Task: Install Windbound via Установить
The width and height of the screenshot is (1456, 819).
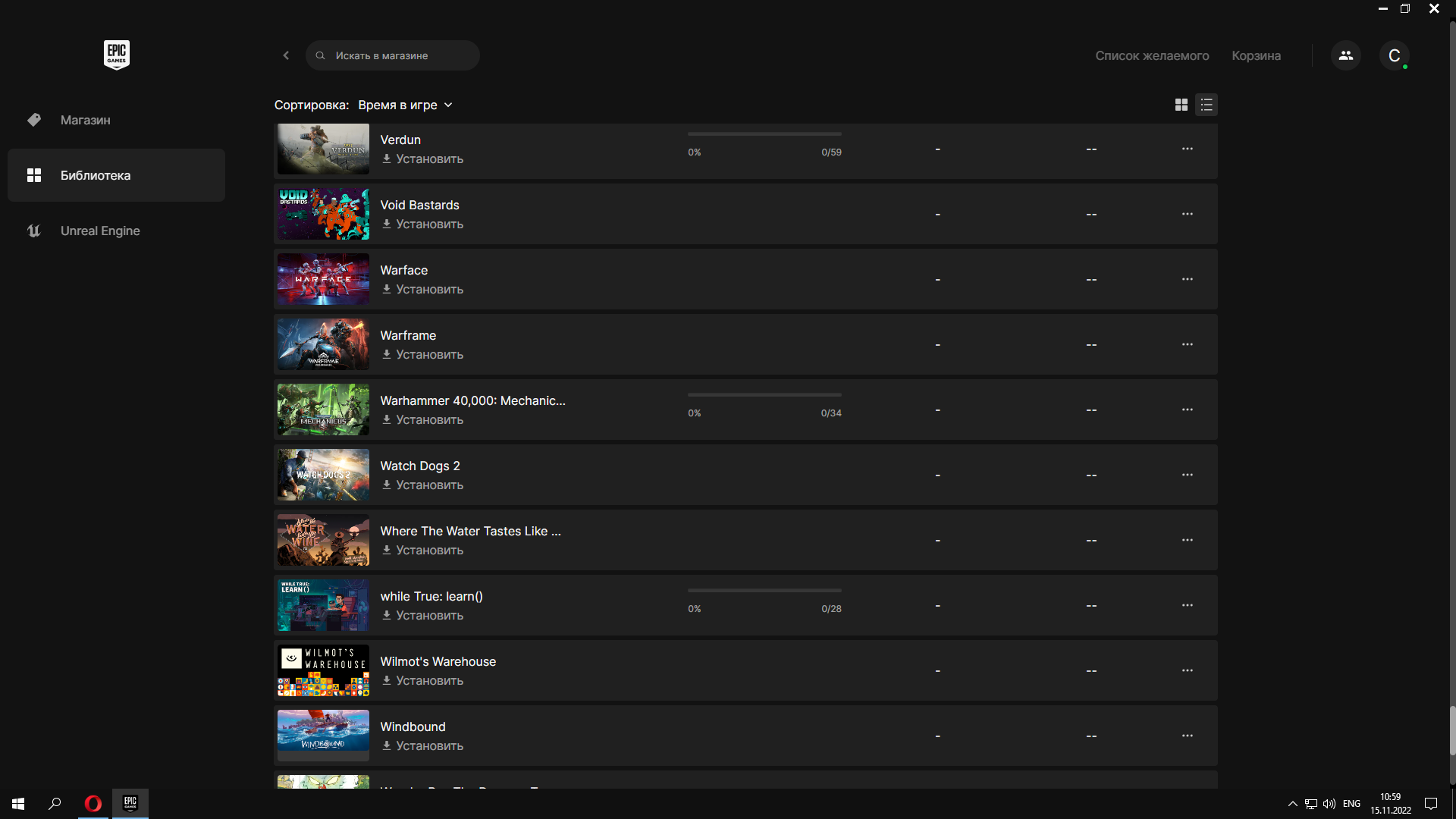Action: [x=422, y=746]
